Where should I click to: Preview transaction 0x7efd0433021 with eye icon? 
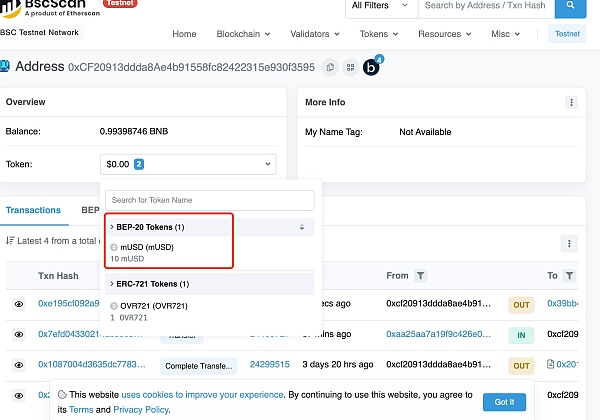pyautogui.click(x=19, y=334)
